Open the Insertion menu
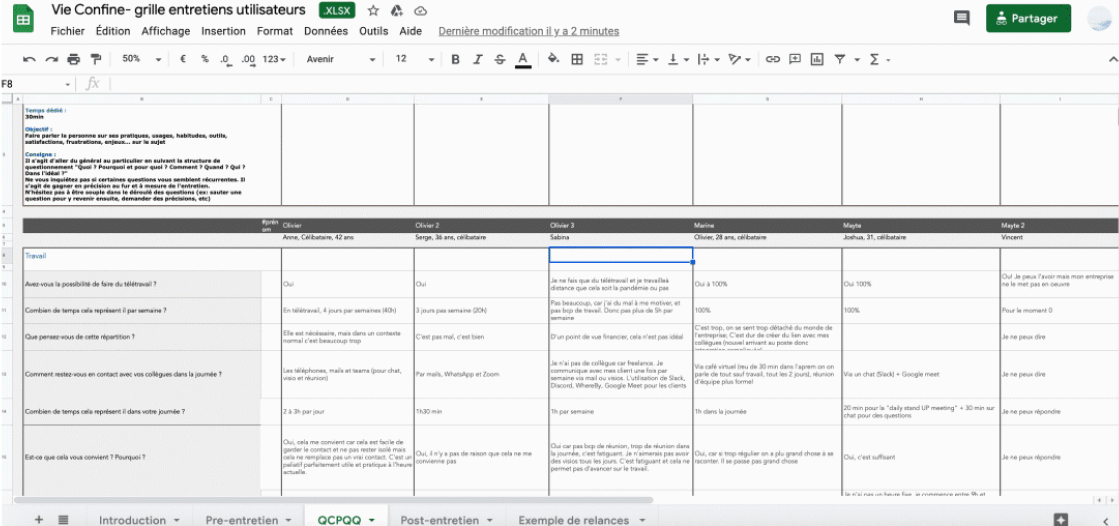The height and width of the screenshot is (526, 1119). 223,31
